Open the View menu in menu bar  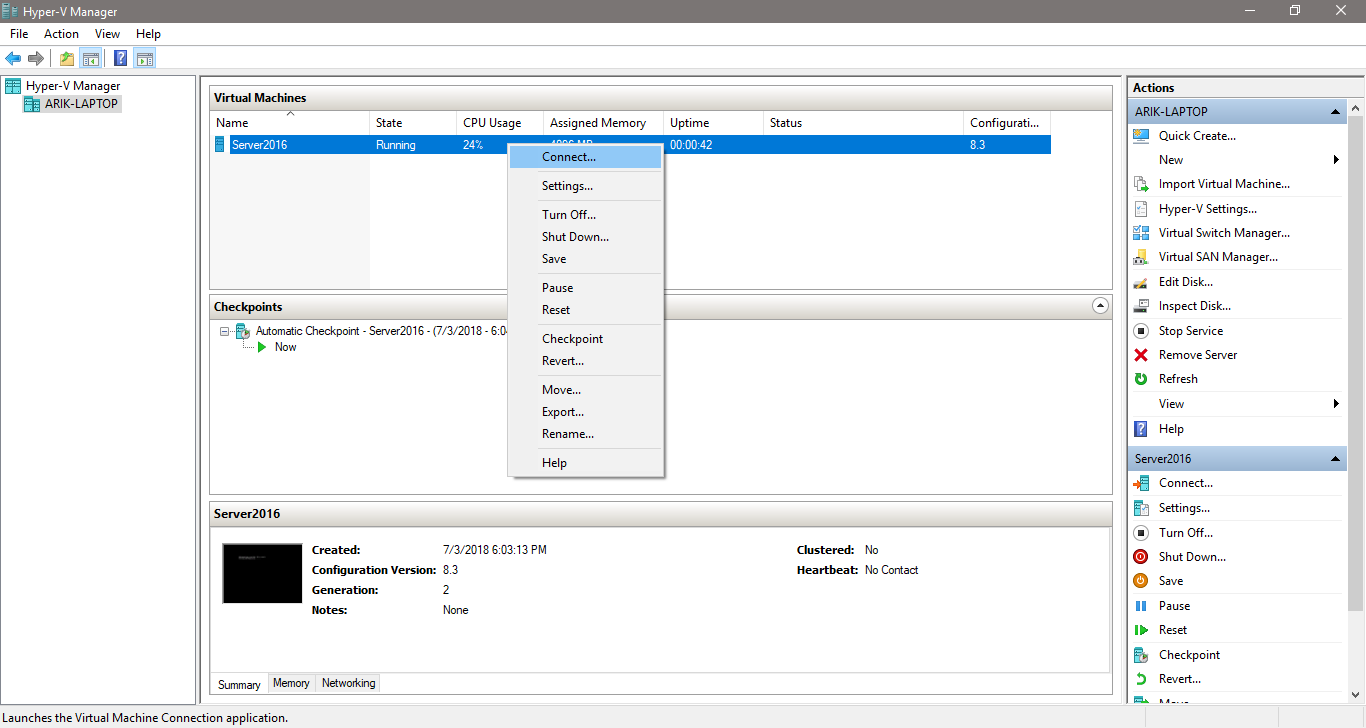click(x=107, y=34)
